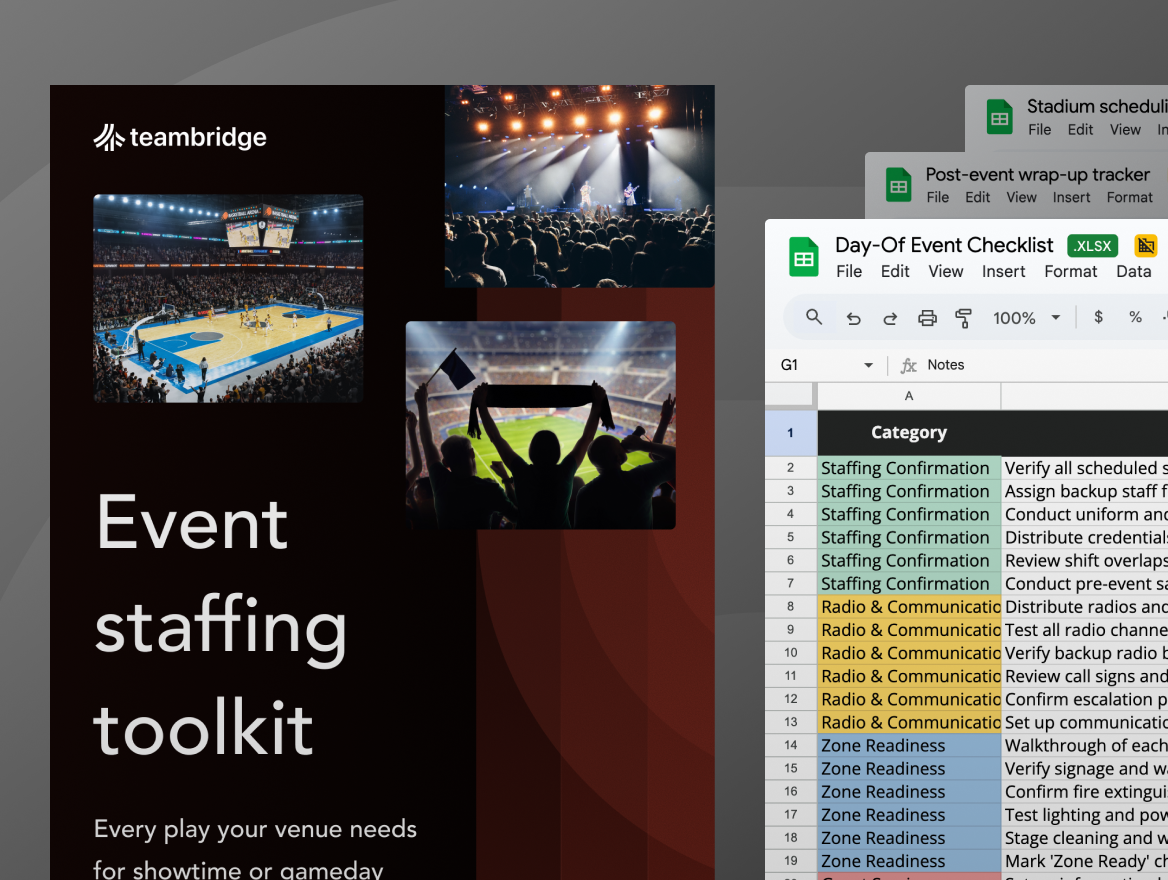1168x880 pixels.
Task: Open View menu in Stadium scheduling window
Action: [1125, 130]
